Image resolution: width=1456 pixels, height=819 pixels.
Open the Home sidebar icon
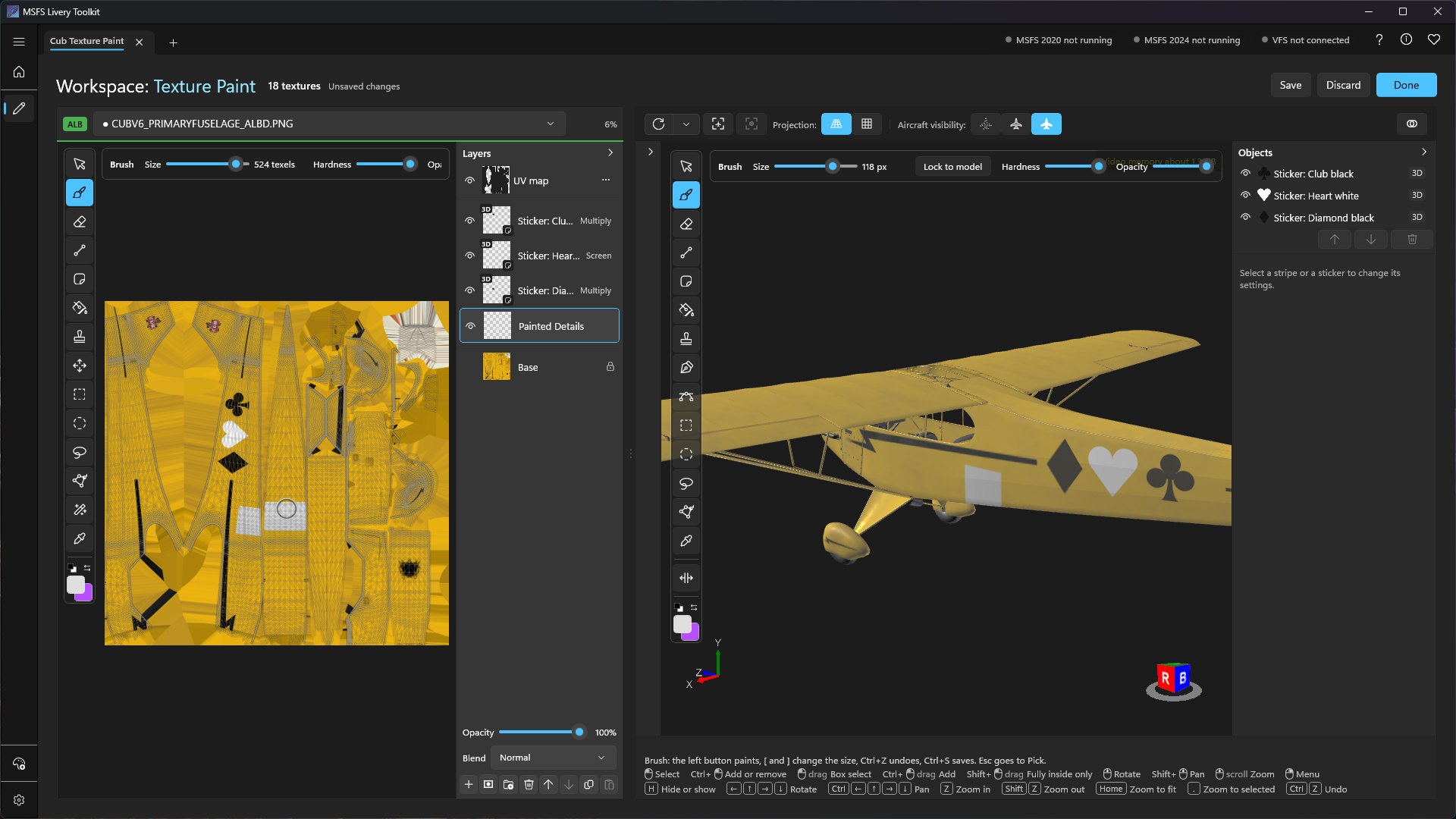pyautogui.click(x=19, y=72)
